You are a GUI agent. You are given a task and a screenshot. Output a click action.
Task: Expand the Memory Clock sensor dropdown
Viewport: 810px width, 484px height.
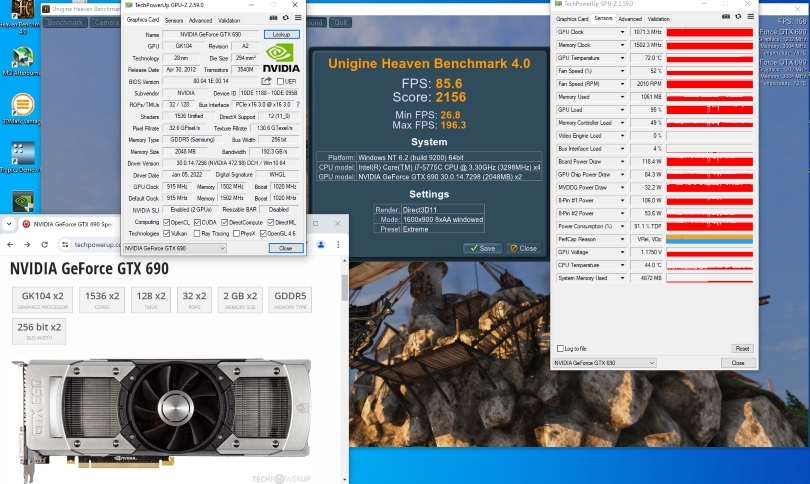coord(622,45)
